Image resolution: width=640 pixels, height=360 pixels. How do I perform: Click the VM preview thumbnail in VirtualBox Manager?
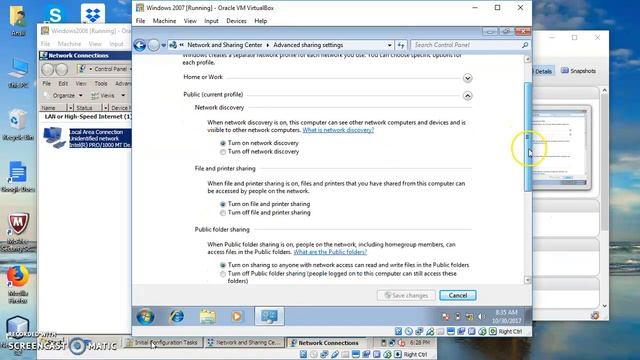click(x=562, y=147)
